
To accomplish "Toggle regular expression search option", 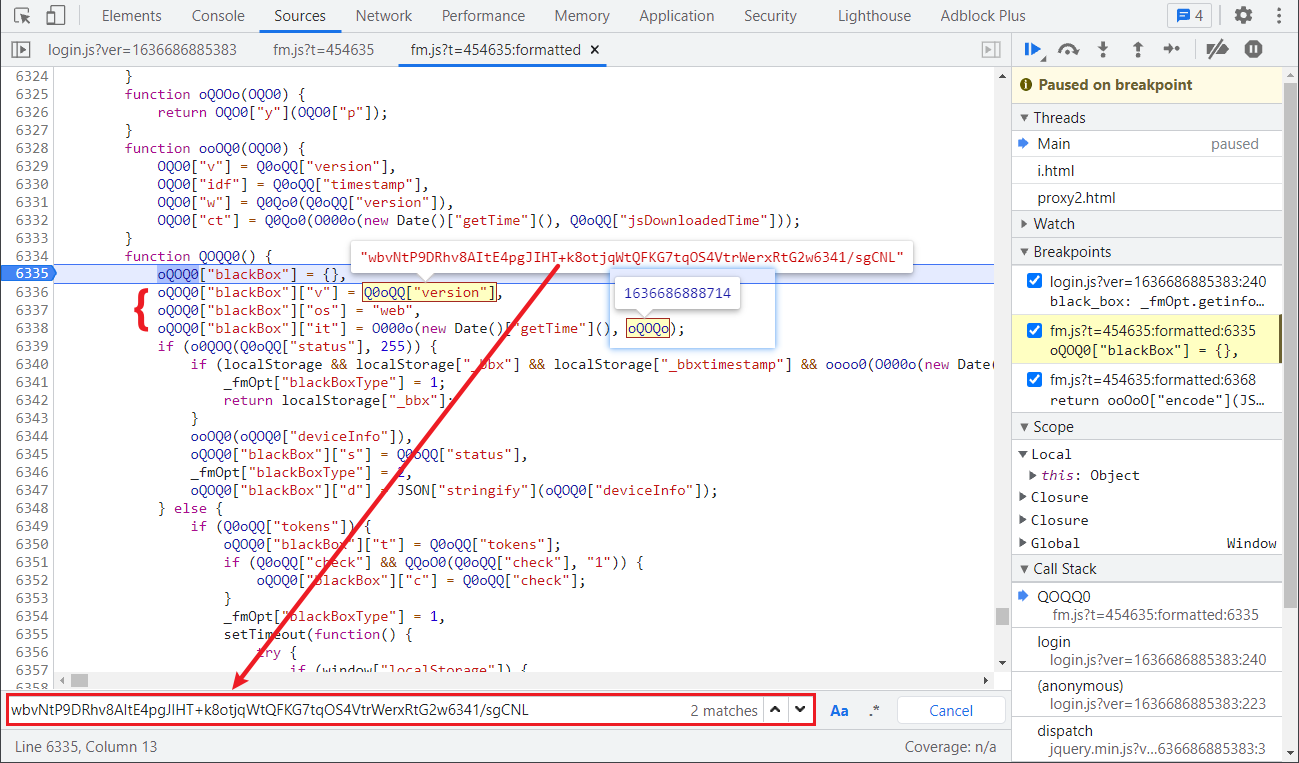I will [874, 711].
